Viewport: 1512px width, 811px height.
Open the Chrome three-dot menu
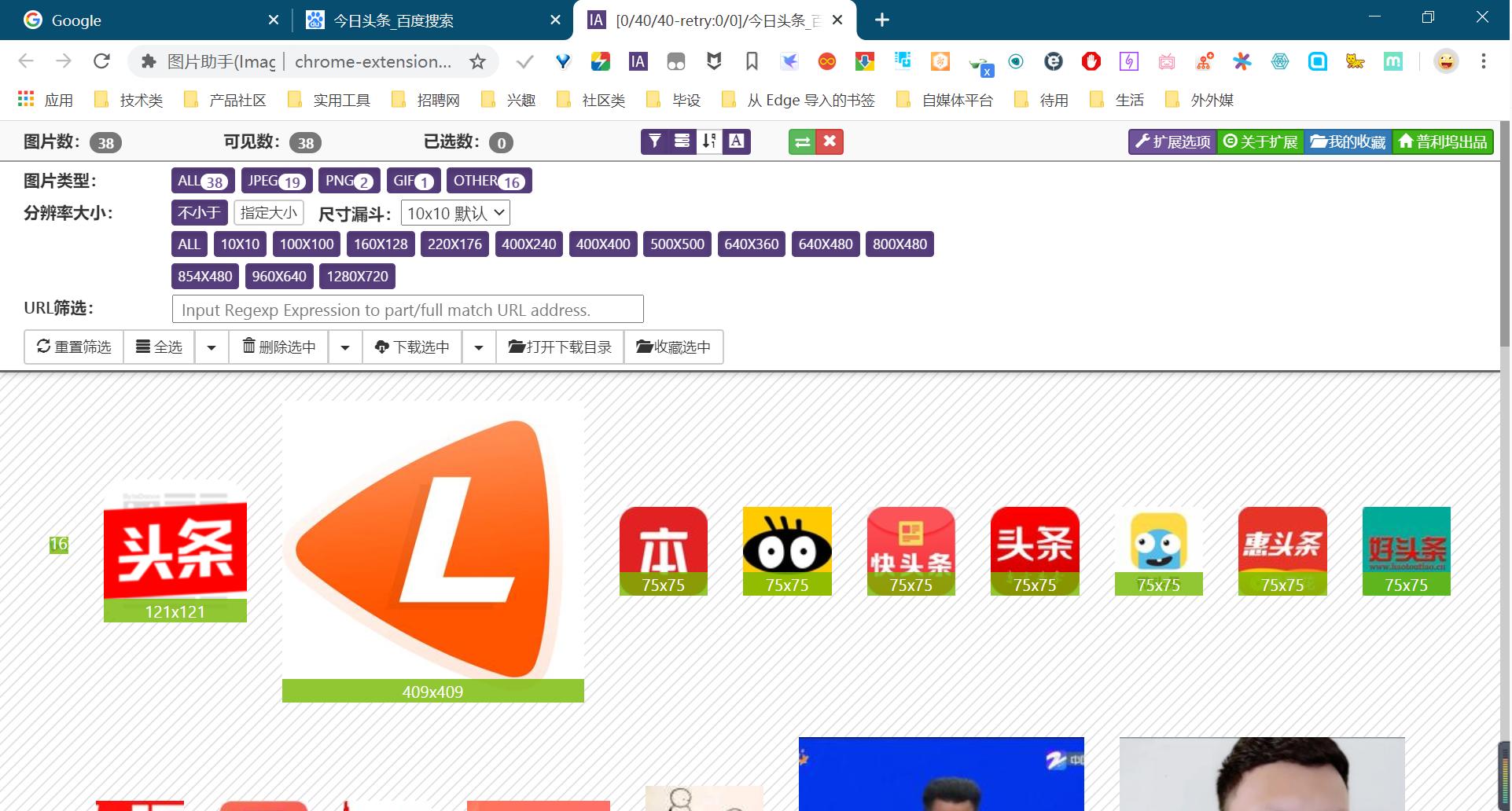[1483, 61]
